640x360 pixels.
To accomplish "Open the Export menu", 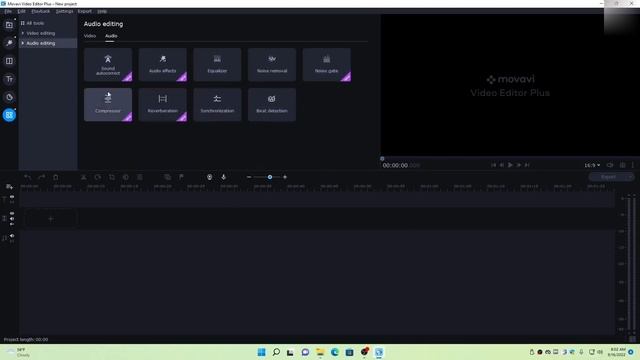I will point(85,11).
